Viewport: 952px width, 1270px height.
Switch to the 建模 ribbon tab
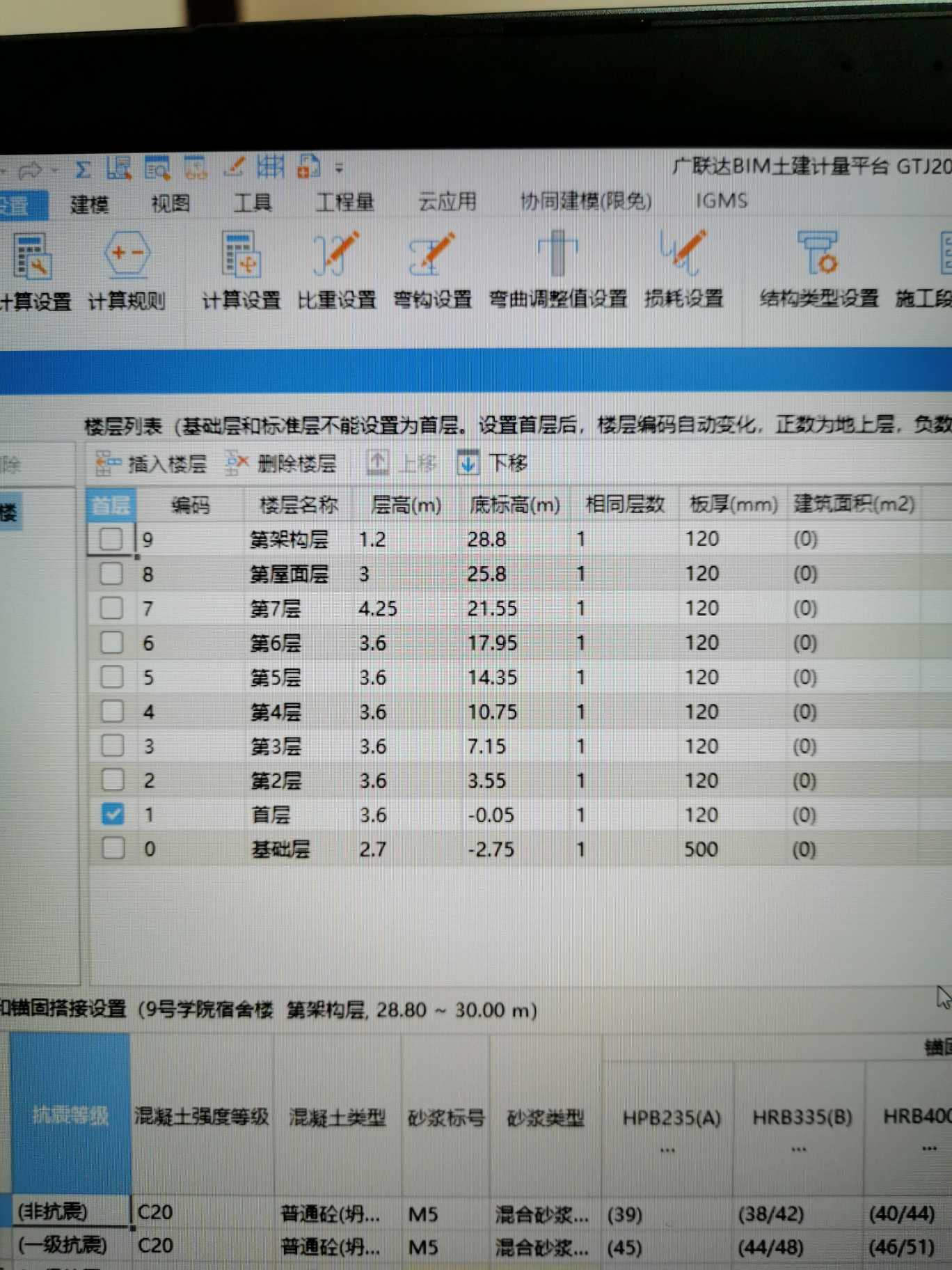point(90,203)
